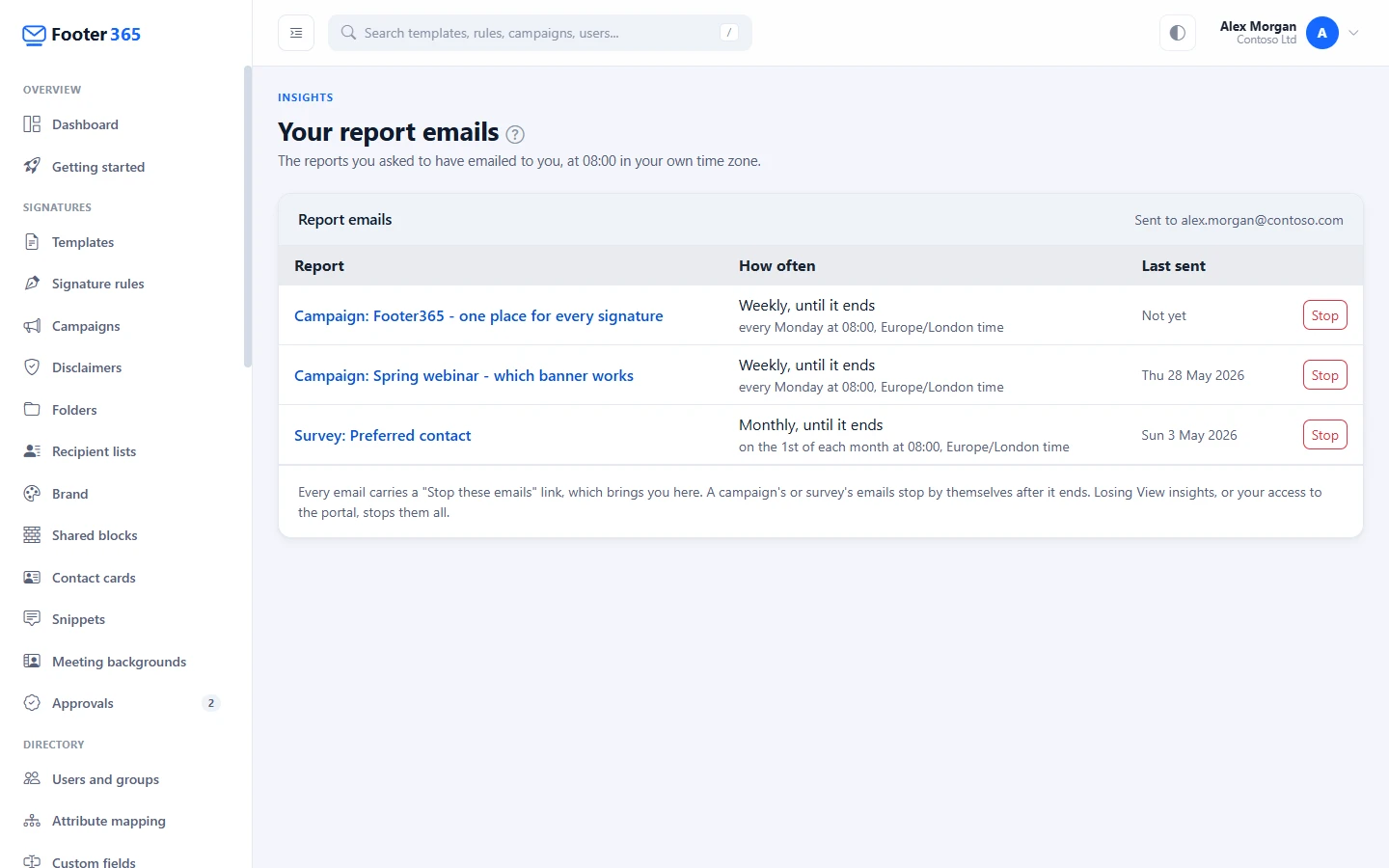Open Users and groups in the sidebar
The image size is (1389, 868).
click(122, 778)
